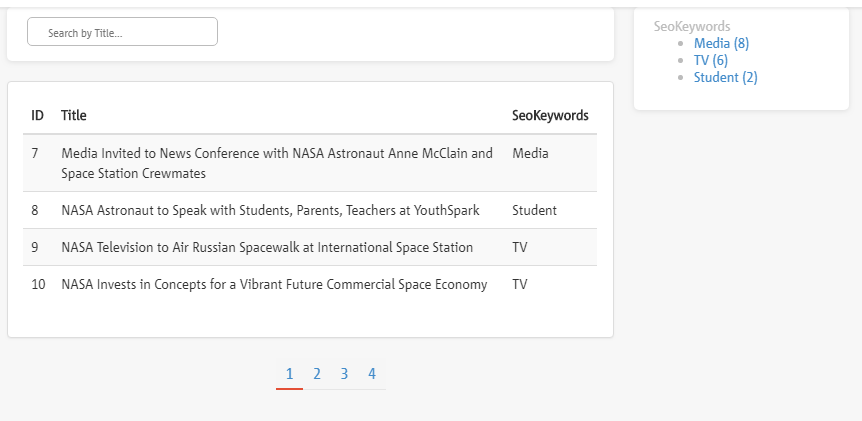Click the Search by Title input field
Screen dimensions: 862x421
(122, 32)
